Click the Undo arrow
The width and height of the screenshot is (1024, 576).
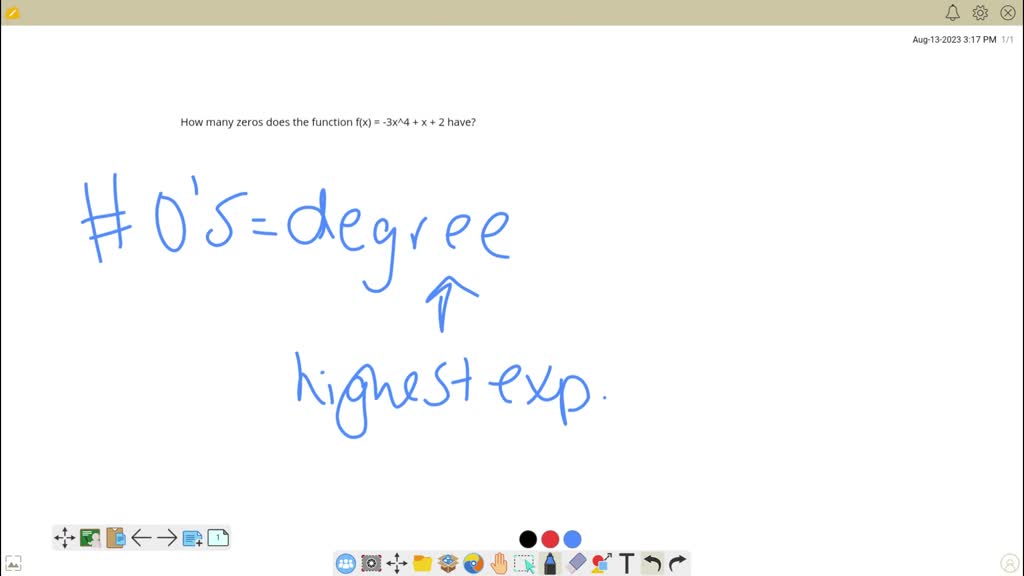coord(655,563)
